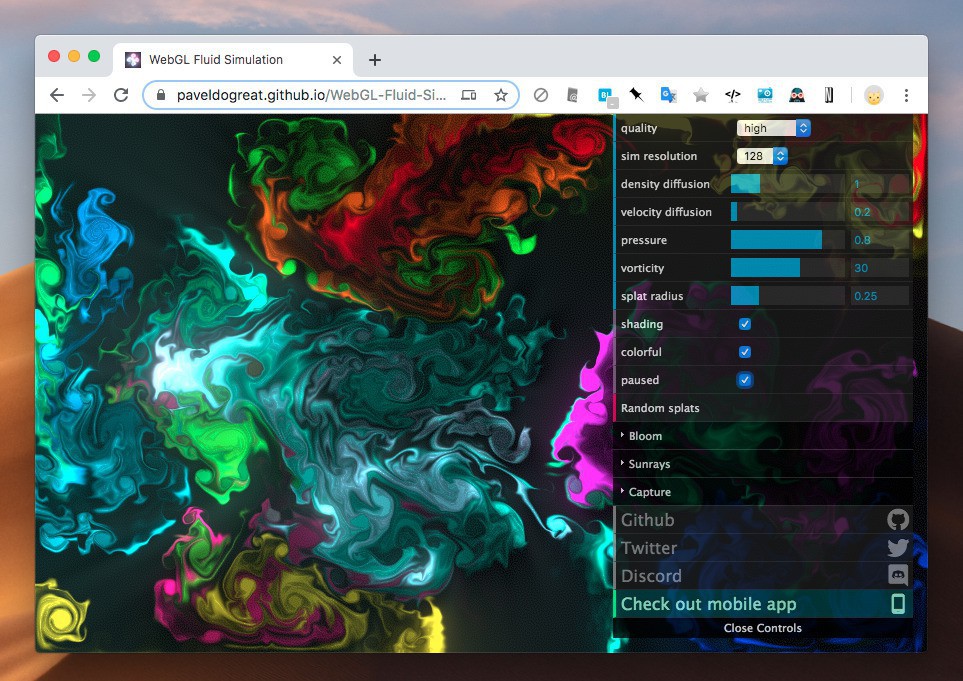Image resolution: width=963 pixels, height=681 pixels.
Task: Click the mobile phone icon
Action: click(x=898, y=604)
